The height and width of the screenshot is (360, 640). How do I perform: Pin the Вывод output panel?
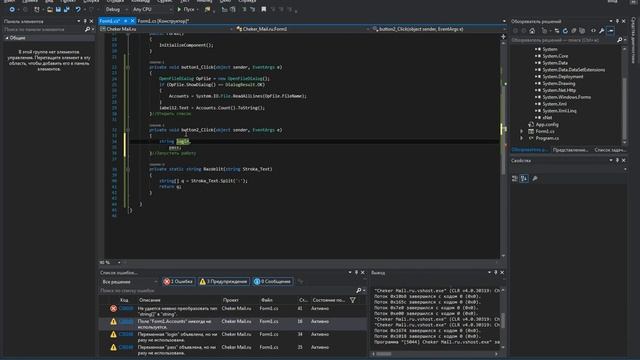[x=496, y=273]
